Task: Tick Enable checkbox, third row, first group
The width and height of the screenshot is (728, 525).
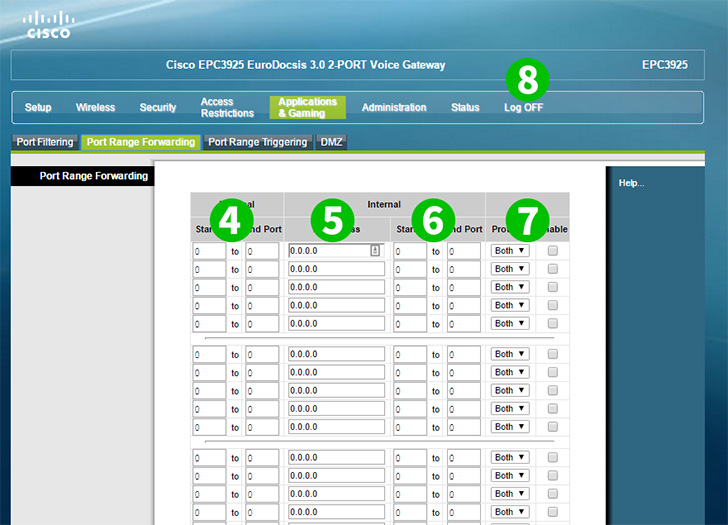Action: [552, 287]
